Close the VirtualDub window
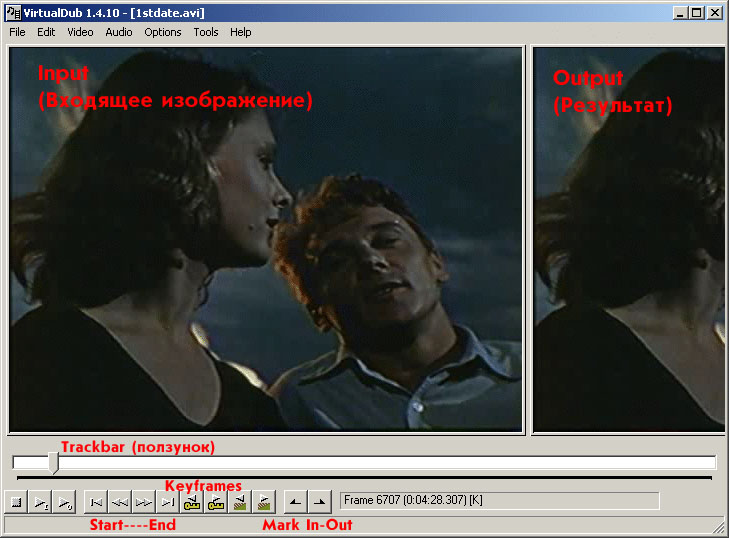Viewport: 729px width, 538px height. click(715, 13)
